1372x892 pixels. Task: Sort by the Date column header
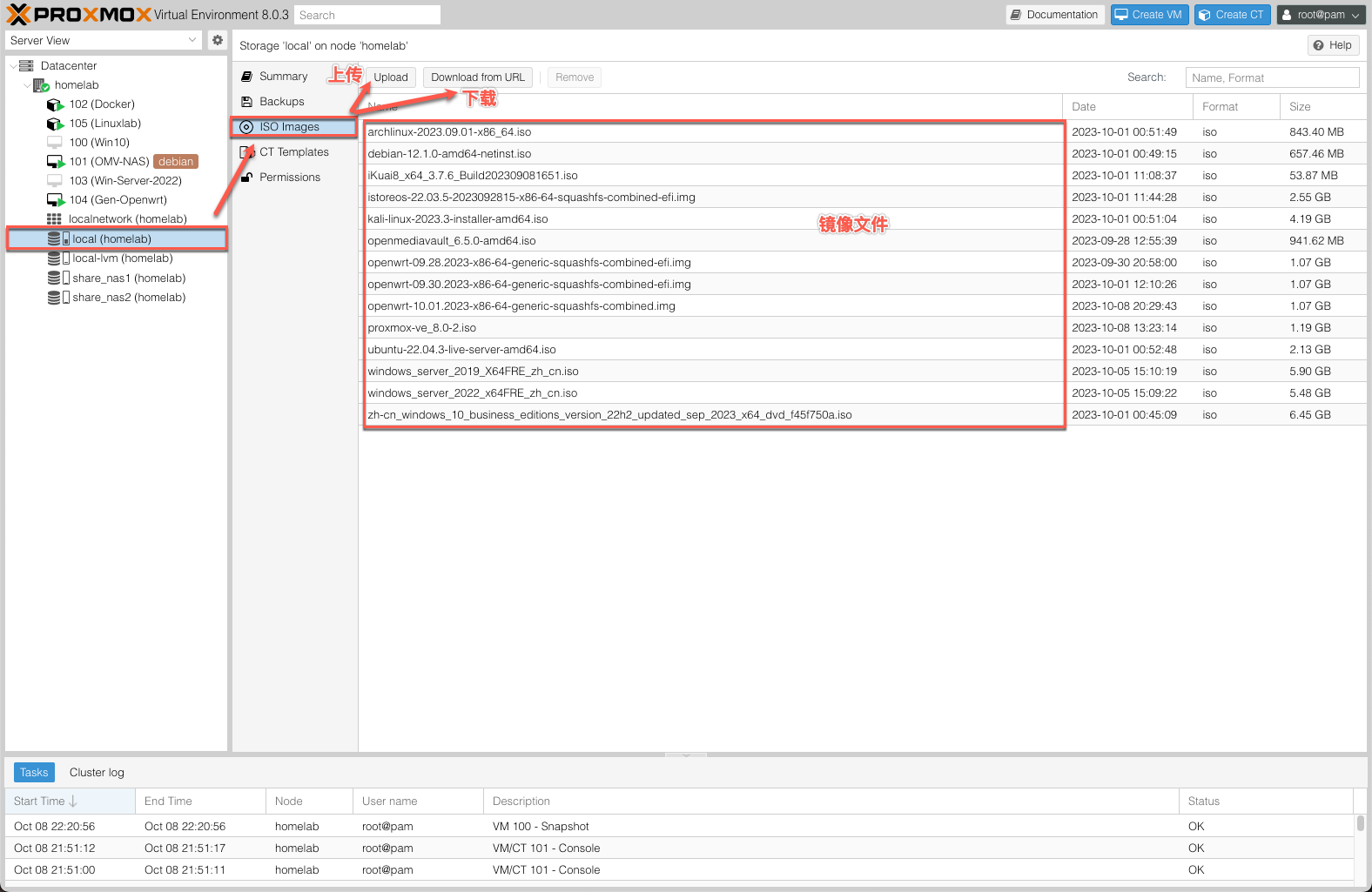(x=1127, y=107)
